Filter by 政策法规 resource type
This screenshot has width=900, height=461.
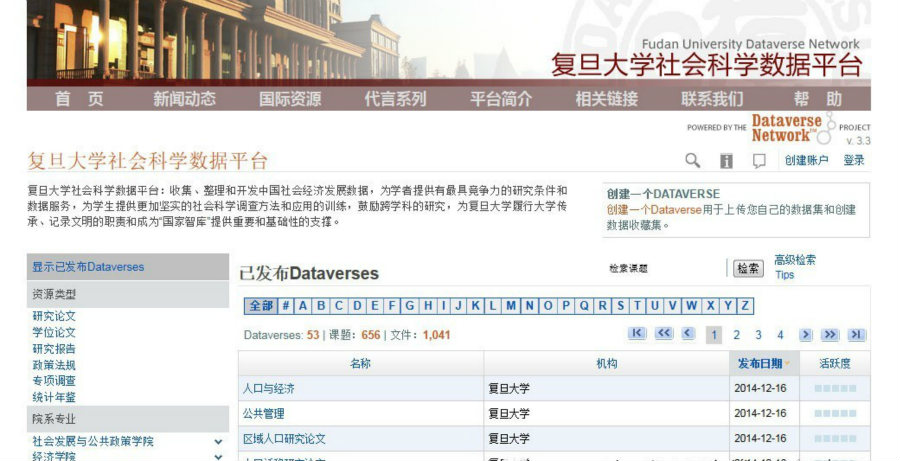(54, 365)
